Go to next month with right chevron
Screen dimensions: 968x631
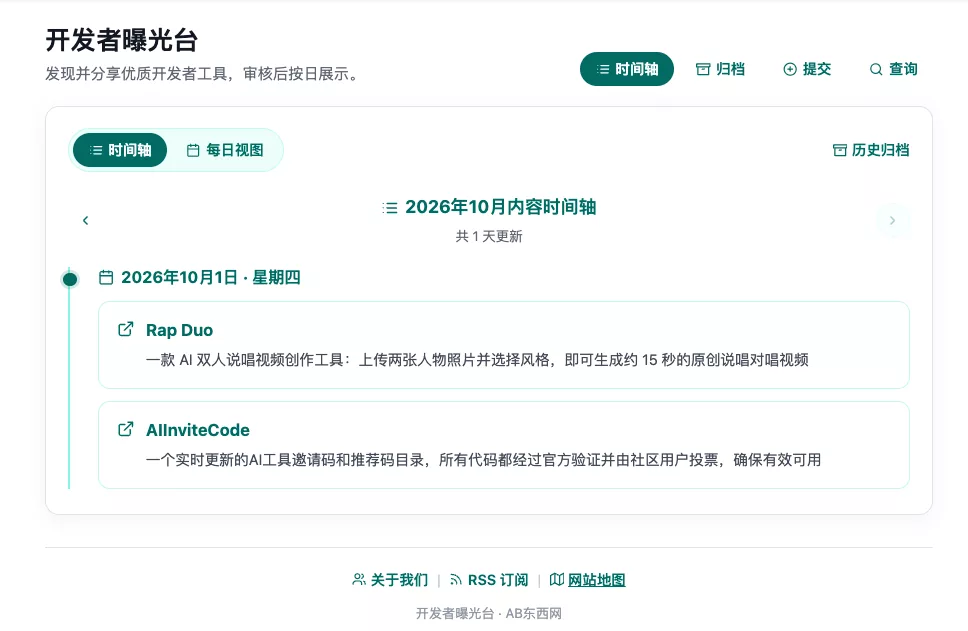pos(893,220)
